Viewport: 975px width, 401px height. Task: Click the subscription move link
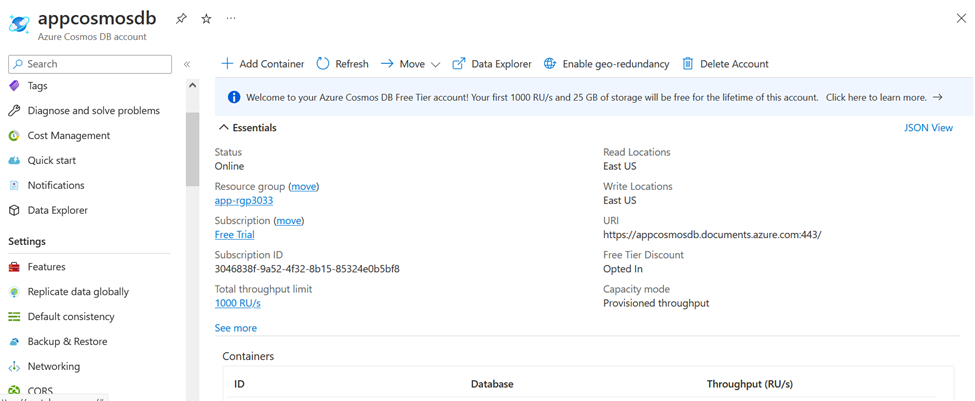289,221
